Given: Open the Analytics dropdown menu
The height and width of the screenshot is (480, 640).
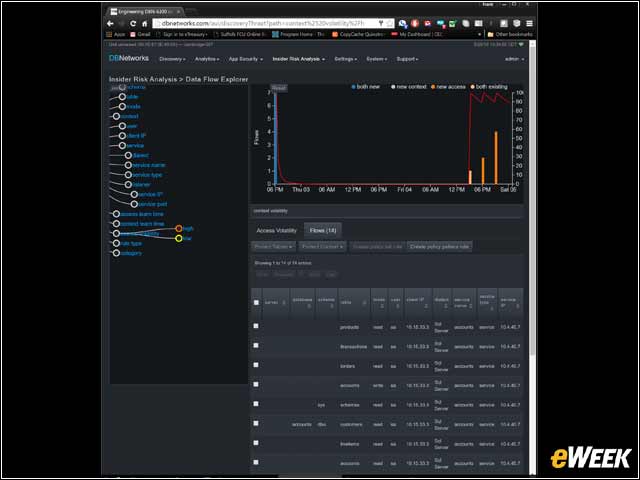Looking at the screenshot, I should pyautogui.click(x=207, y=59).
